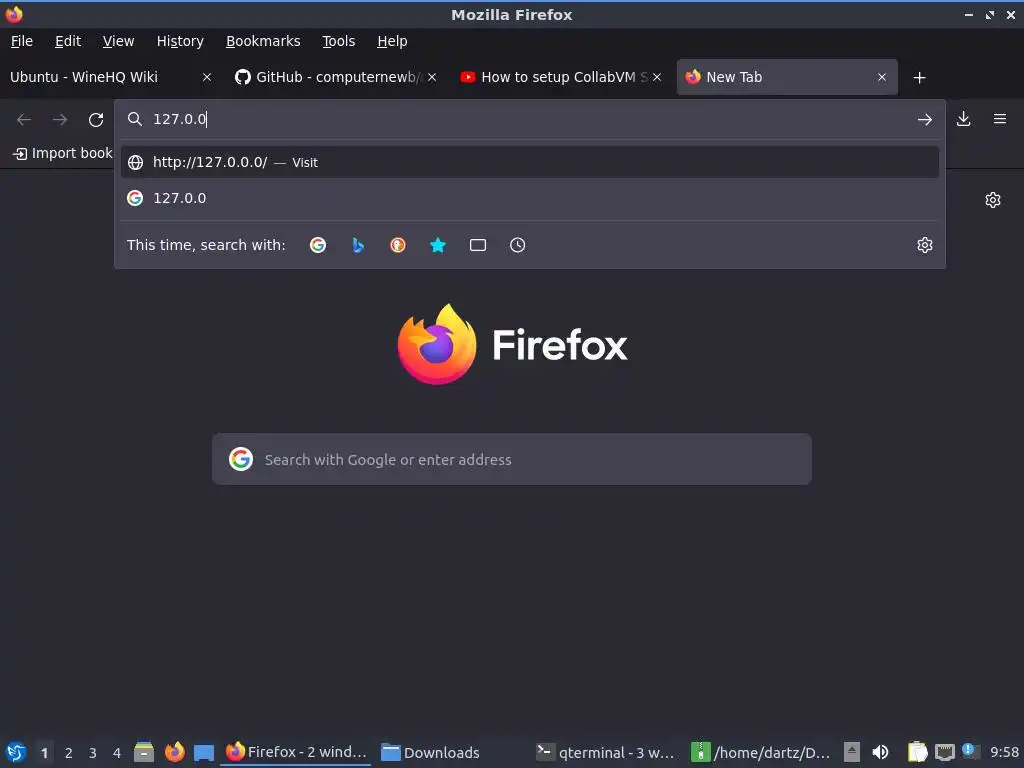Close the New Tab tab
Image resolution: width=1024 pixels, height=768 pixels.
tap(882, 77)
